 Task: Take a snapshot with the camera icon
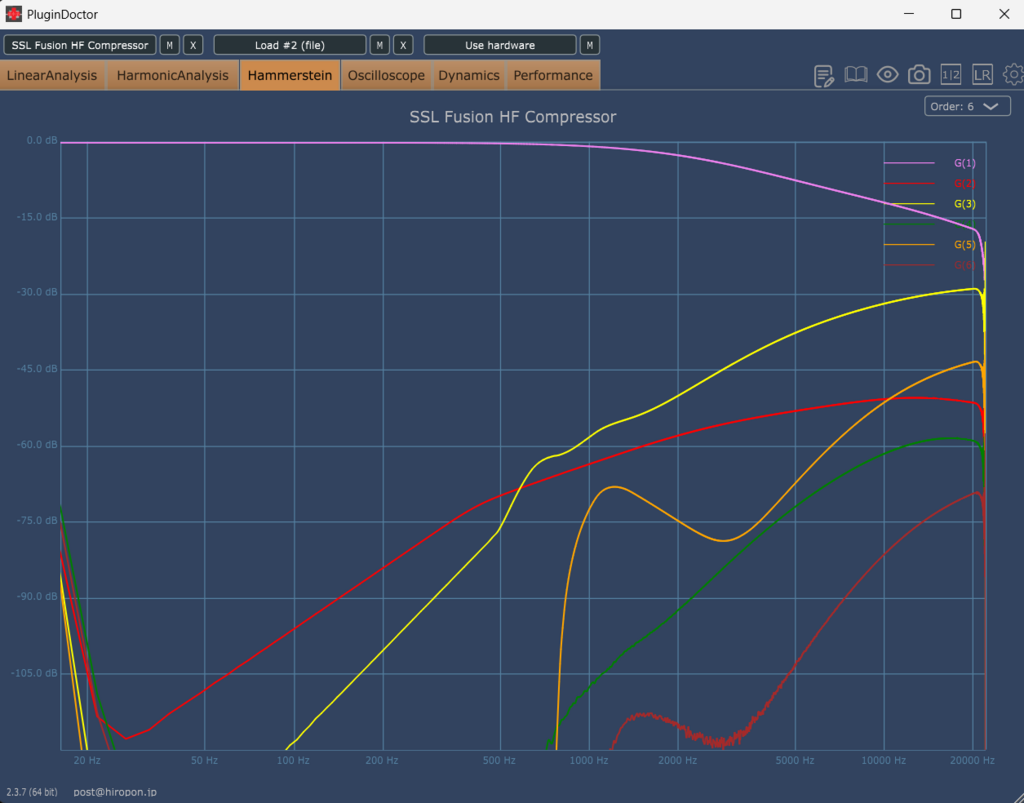919,75
